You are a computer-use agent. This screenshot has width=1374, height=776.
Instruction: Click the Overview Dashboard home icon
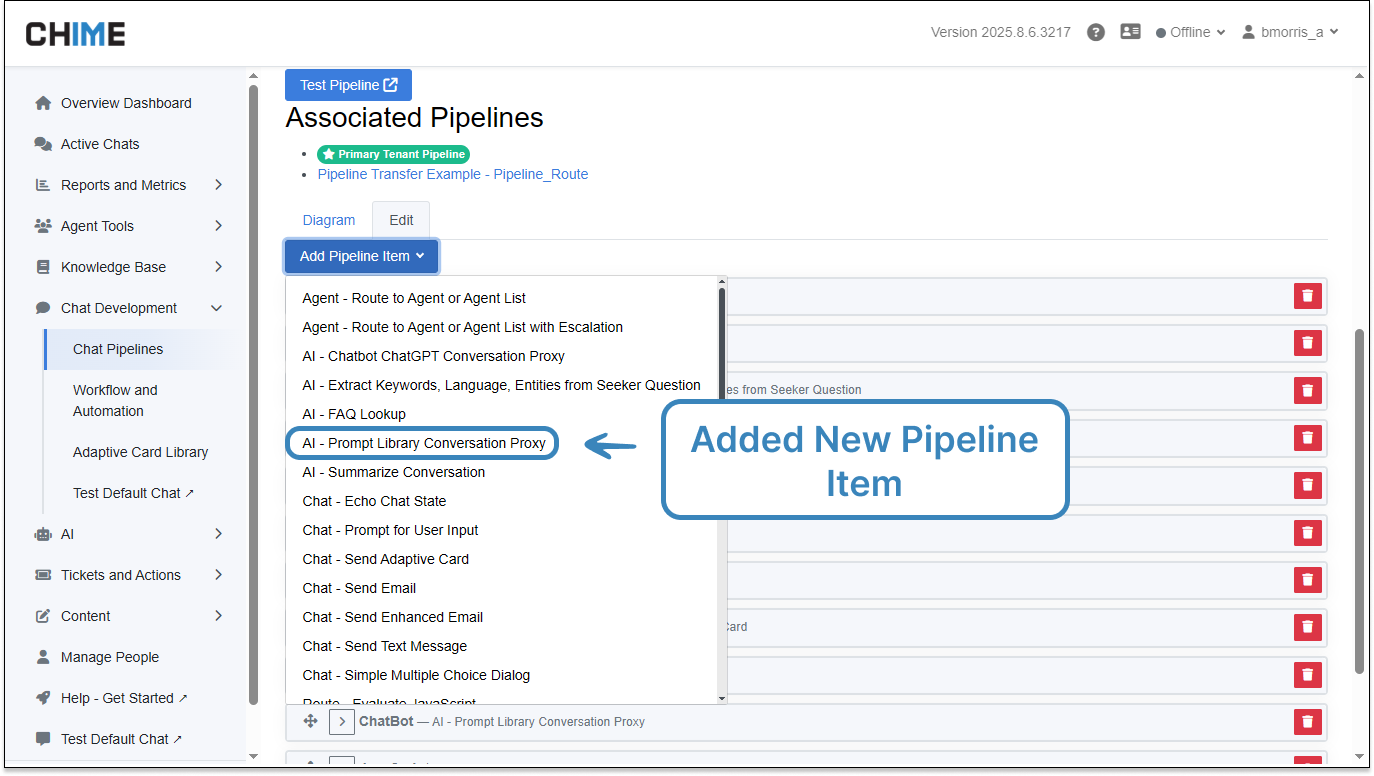pyautogui.click(x=43, y=103)
